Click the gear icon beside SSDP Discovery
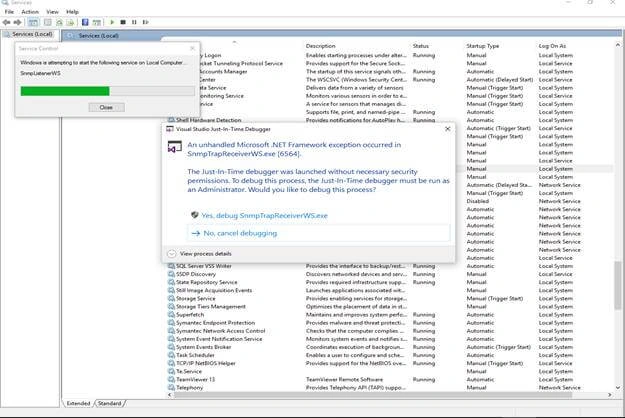The image size is (625, 418). pyautogui.click(x=171, y=274)
